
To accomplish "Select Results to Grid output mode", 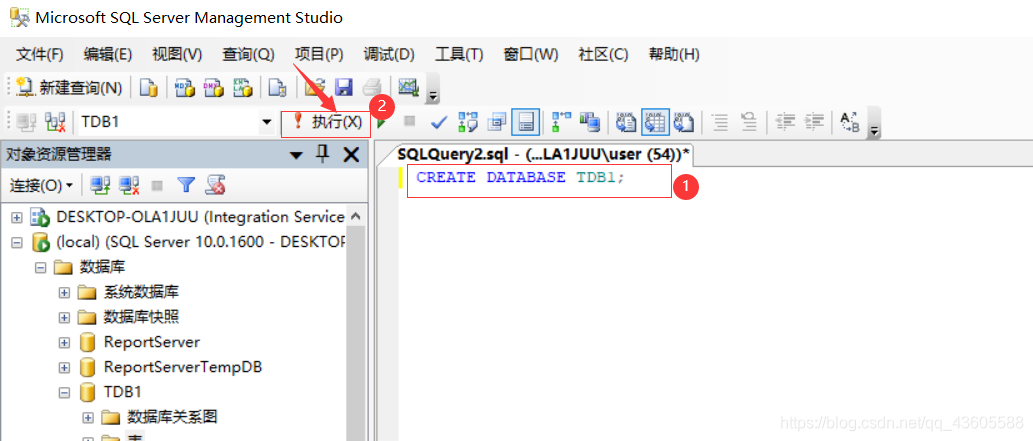I will pyautogui.click(x=655, y=122).
